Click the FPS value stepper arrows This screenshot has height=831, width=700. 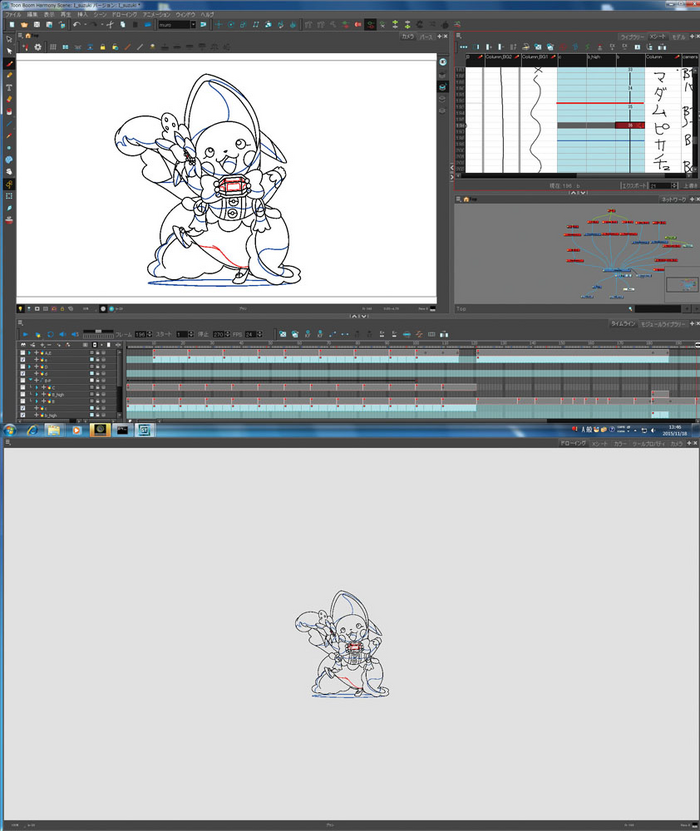pos(259,334)
